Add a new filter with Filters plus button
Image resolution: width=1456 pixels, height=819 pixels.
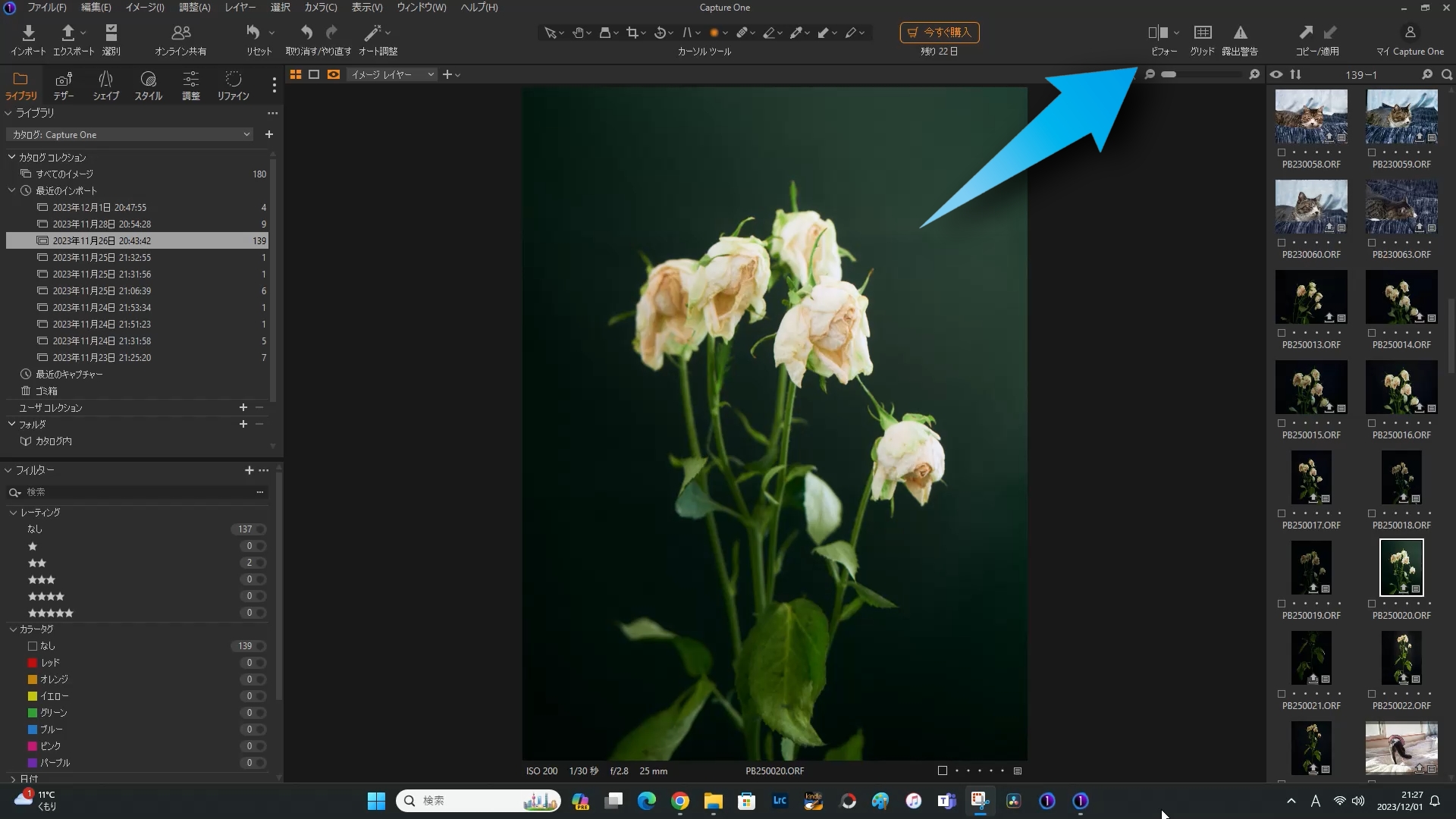click(249, 470)
